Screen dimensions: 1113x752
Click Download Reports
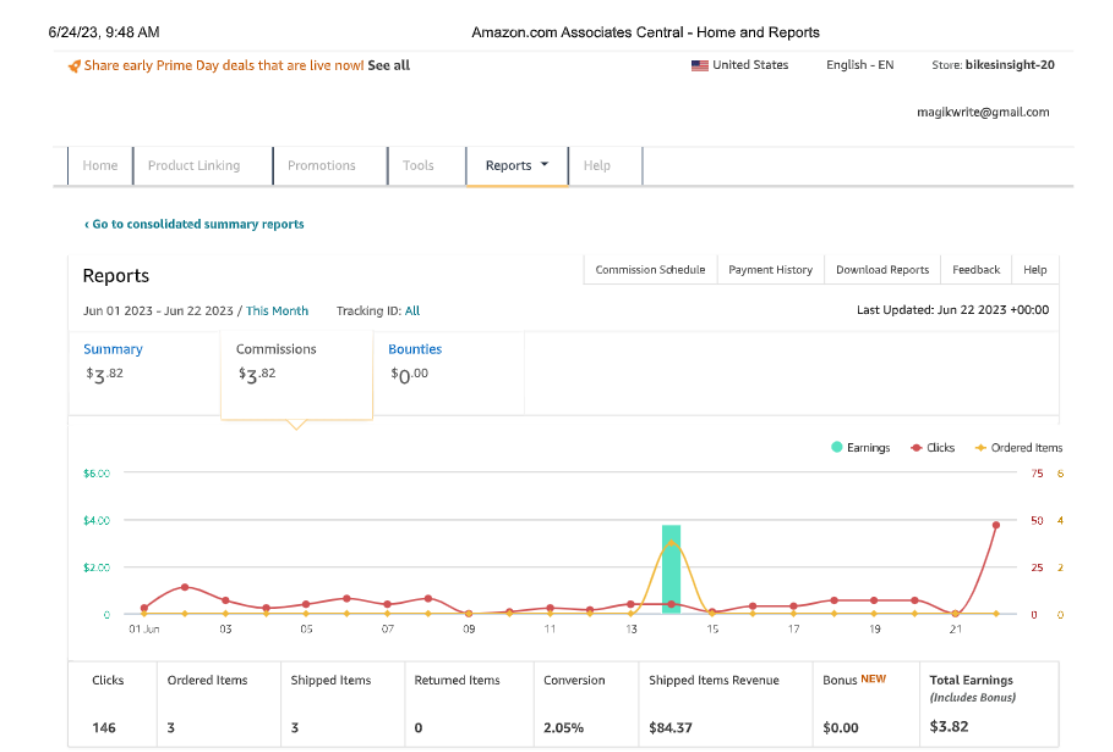click(x=882, y=270)
